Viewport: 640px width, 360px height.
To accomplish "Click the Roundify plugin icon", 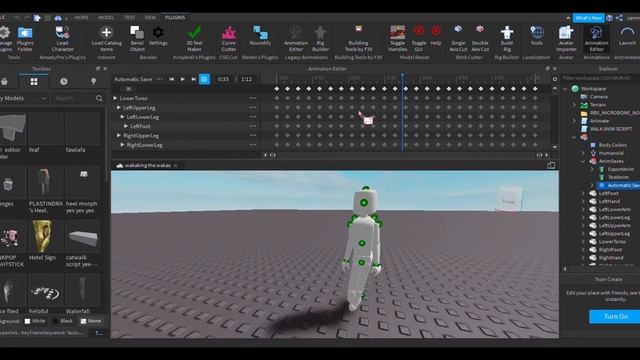I will 260,32.
